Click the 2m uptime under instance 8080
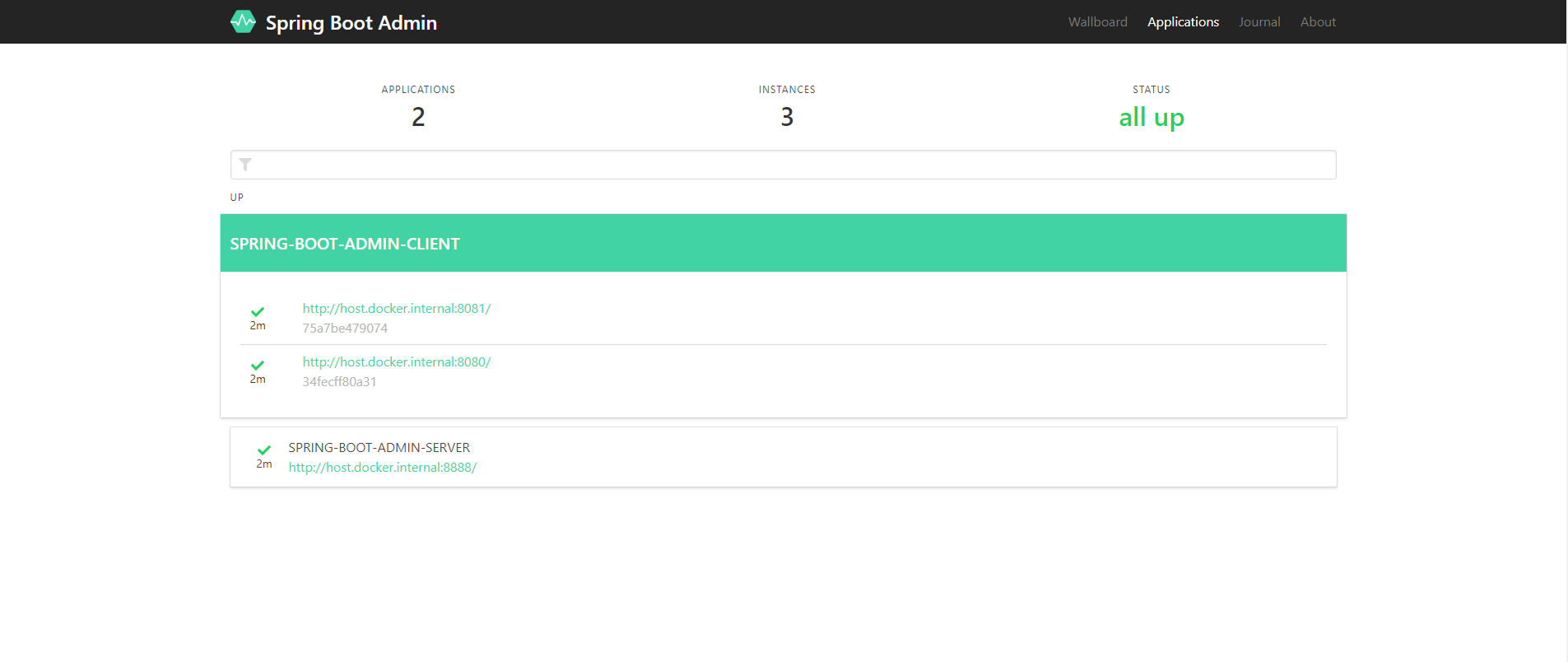Image resolution: width=1568 pixels, height=662 pixels. 258,380
